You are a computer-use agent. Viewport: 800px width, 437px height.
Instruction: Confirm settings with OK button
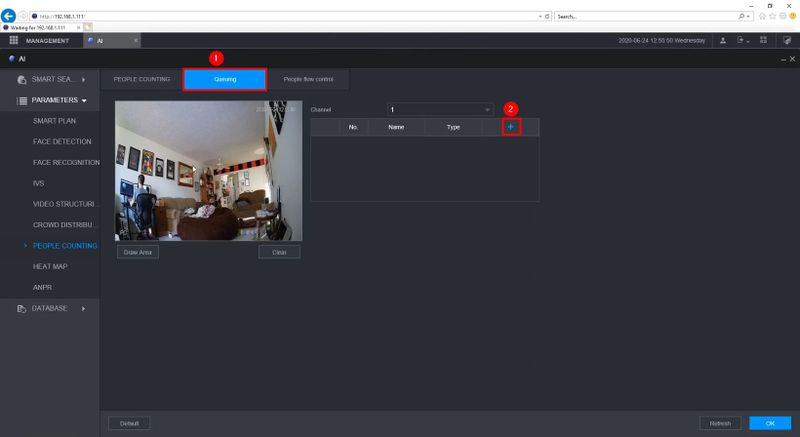pos(770,423)
